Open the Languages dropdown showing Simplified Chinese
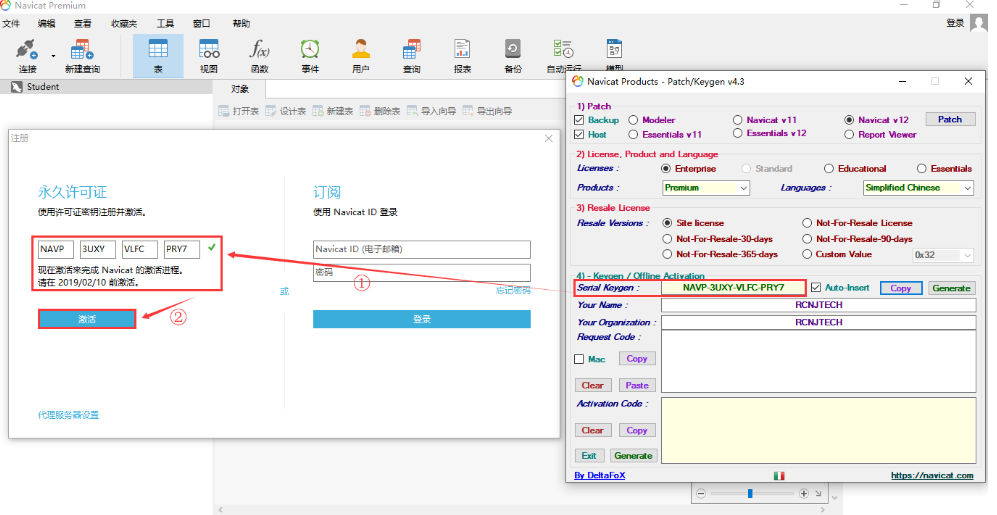 918,188
